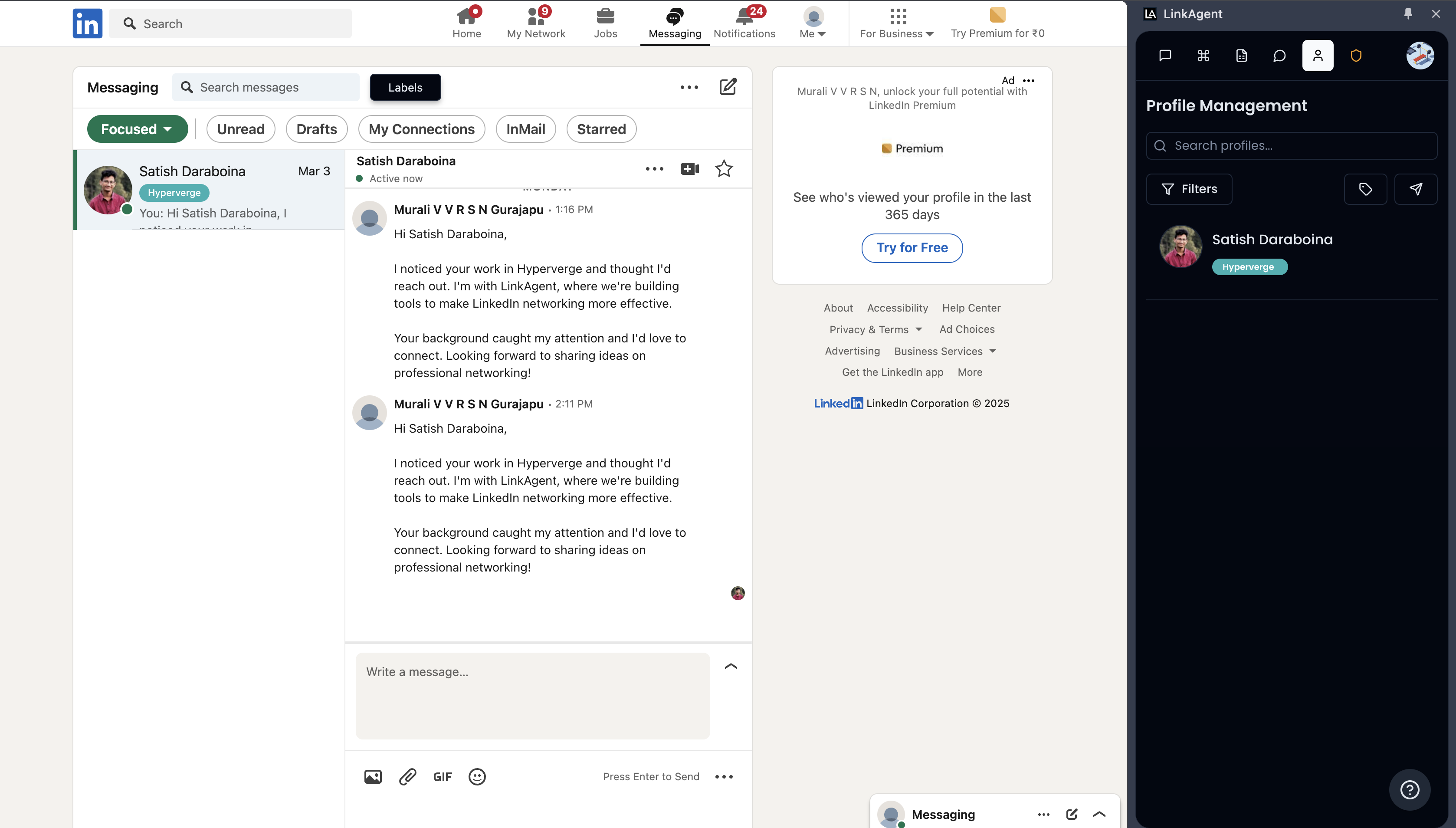Open the Accessibility footer link
The image size is (1456, 828).
point(897,308)
